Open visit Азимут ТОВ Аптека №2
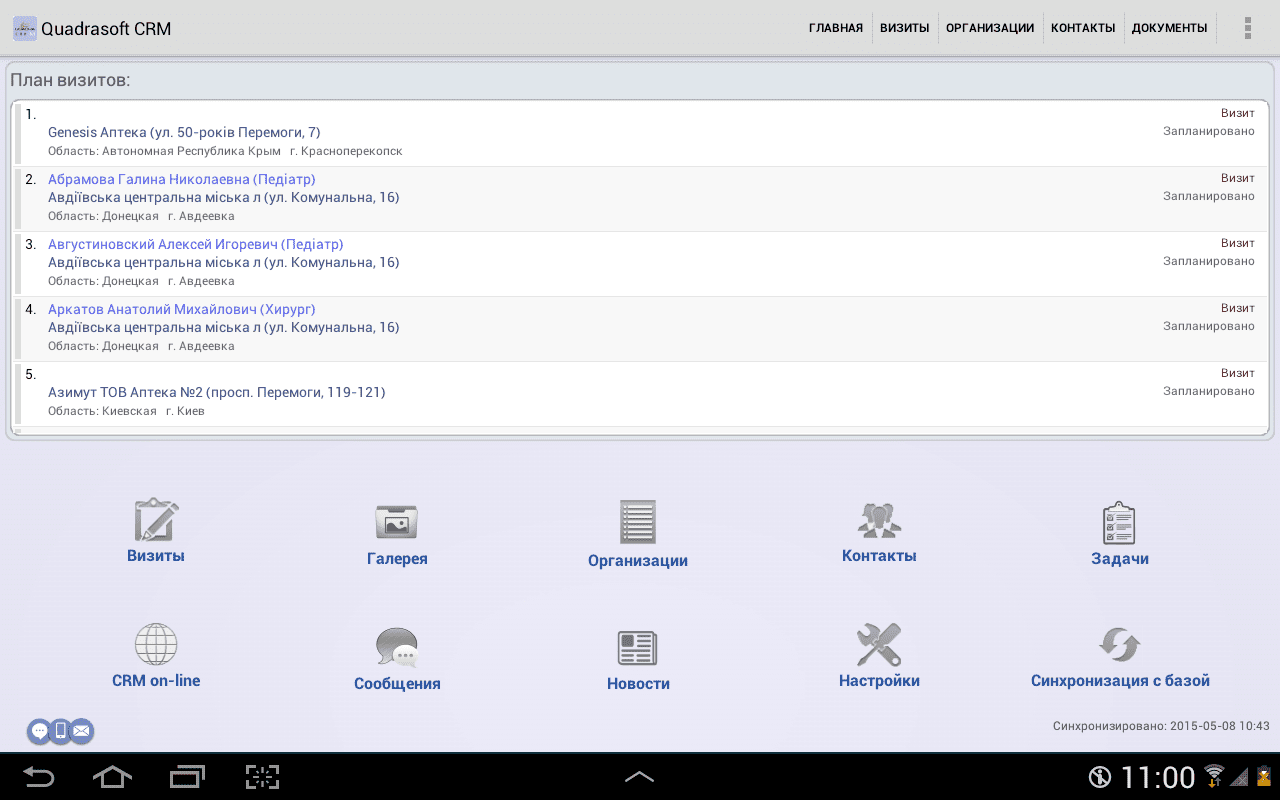The image size is (1280, 800). (640, 393)
